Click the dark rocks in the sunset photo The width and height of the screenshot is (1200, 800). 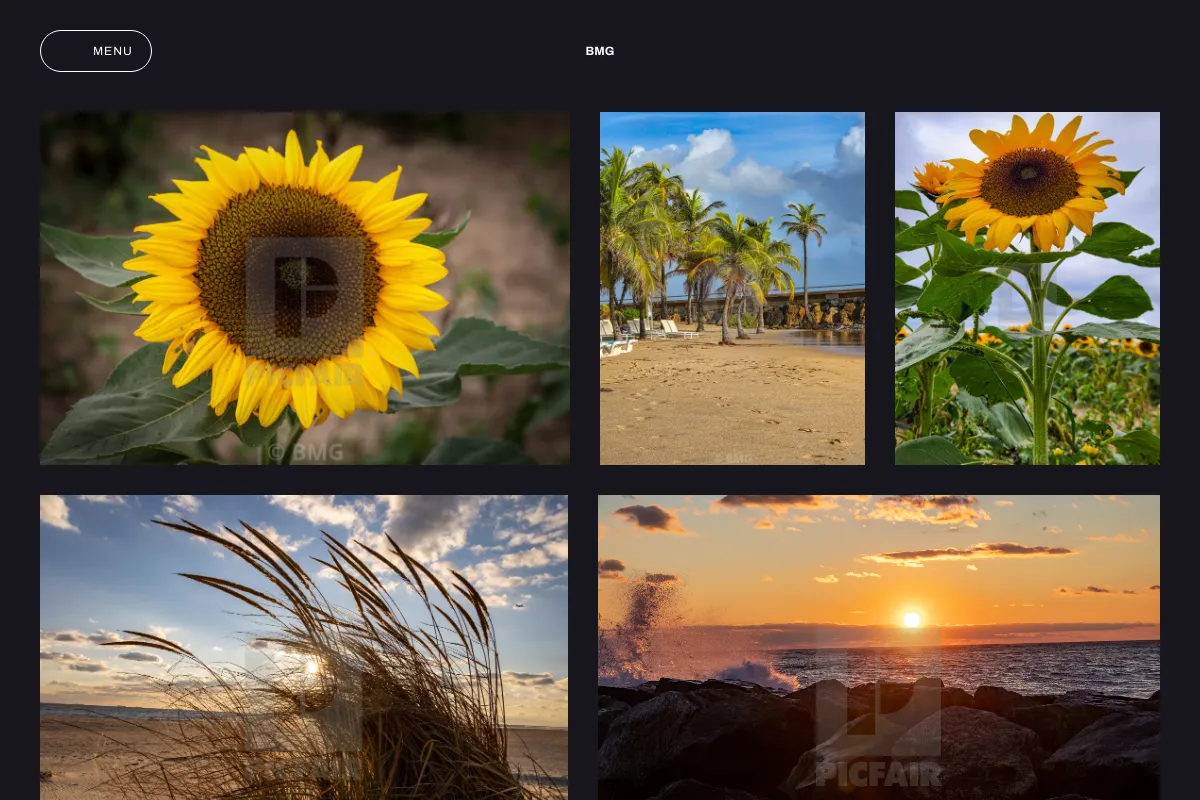point(879,740)
